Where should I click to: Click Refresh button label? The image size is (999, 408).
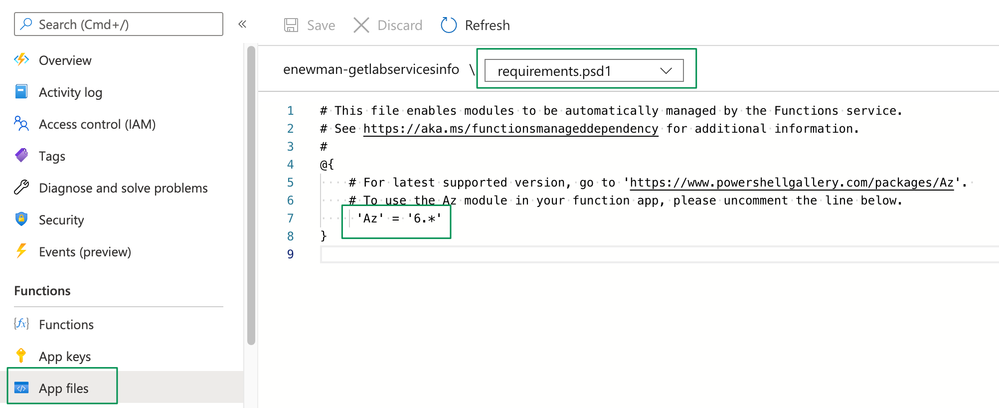tap(487, 25)
